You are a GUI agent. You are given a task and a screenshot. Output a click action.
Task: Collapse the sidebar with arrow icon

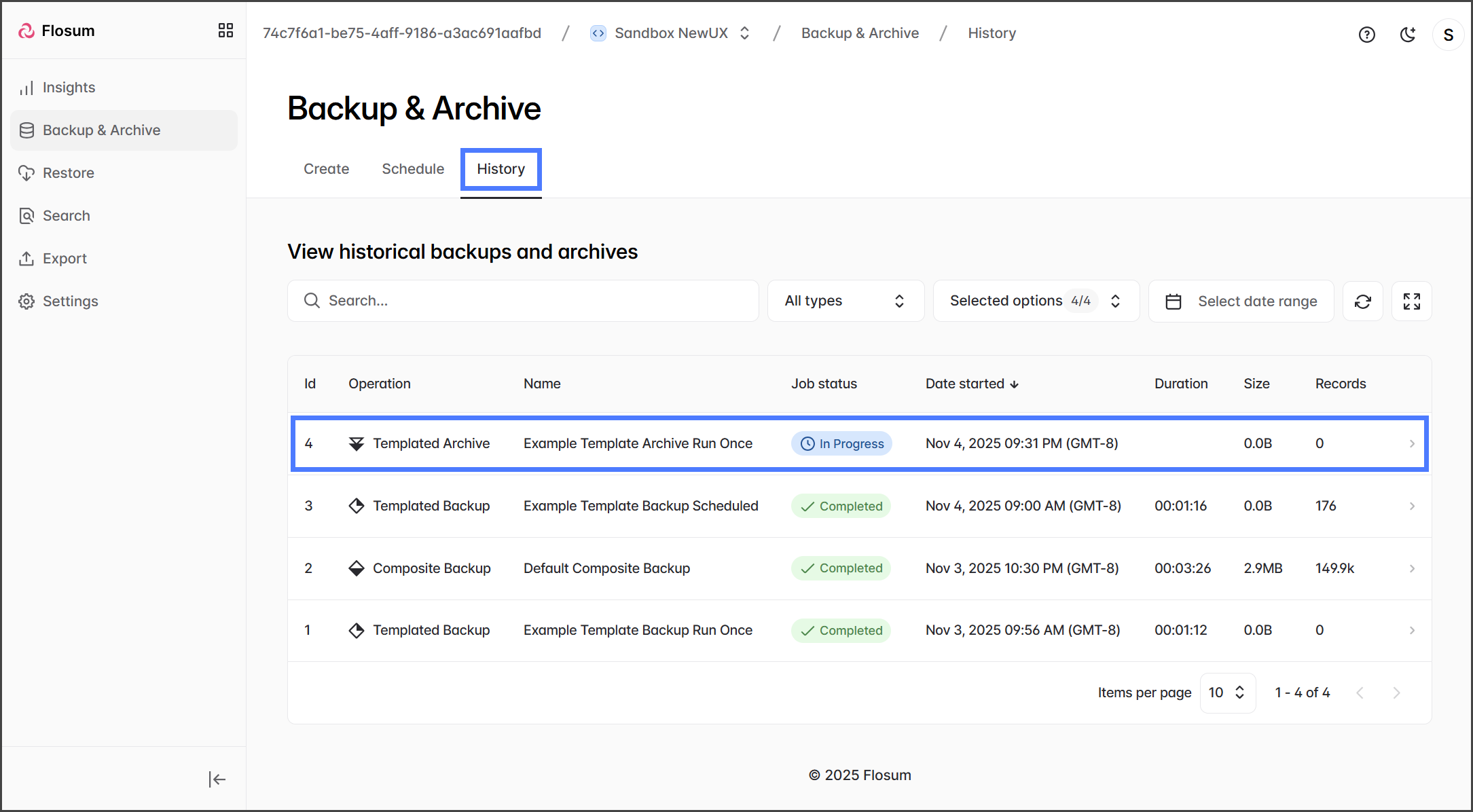217,779
